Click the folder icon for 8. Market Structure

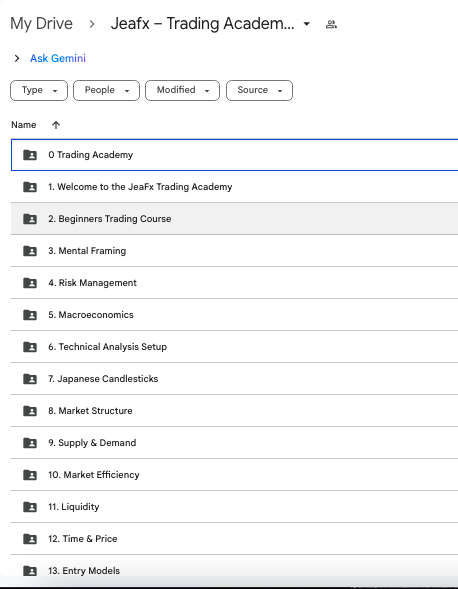[x=30, y=411]
